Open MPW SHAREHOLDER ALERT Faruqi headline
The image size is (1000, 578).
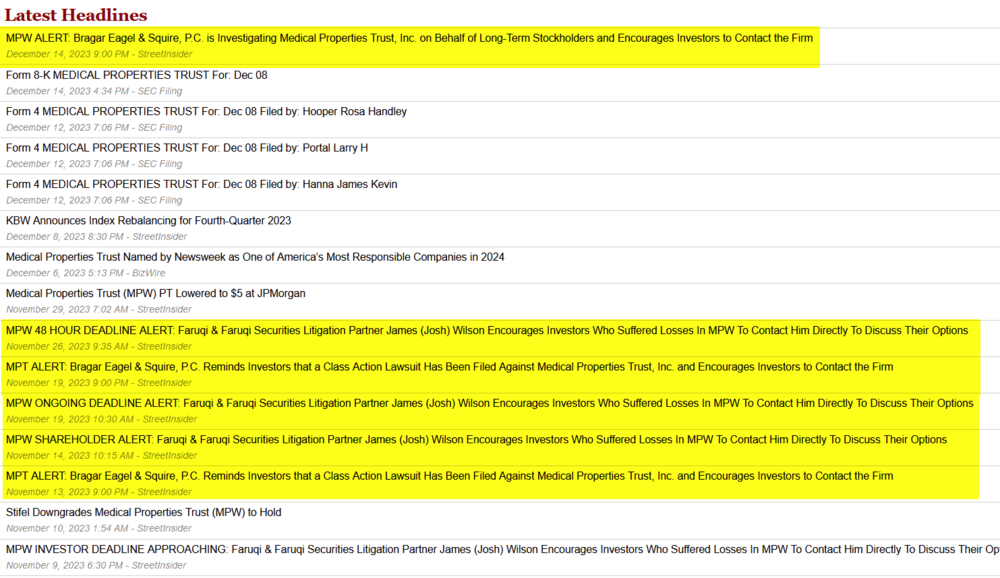[x=476, y=440]
